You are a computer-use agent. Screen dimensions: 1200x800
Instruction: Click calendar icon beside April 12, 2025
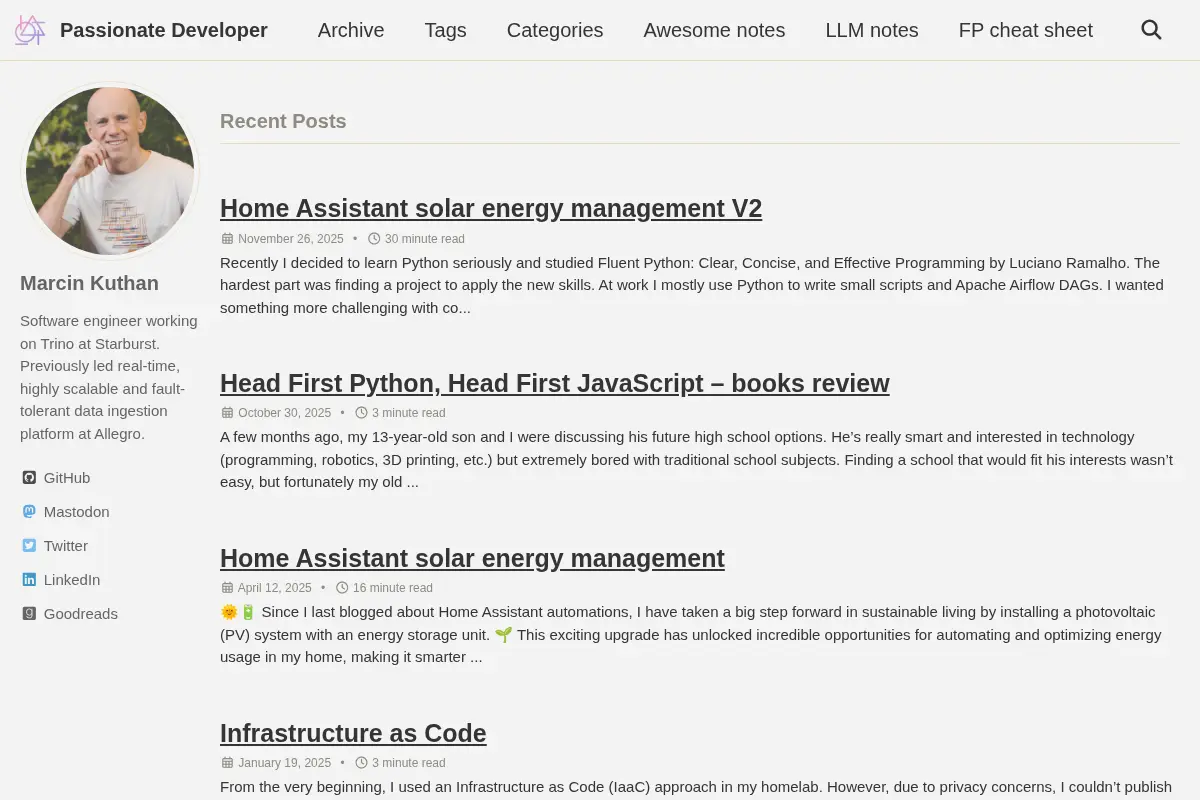click(x=227, y=588)
